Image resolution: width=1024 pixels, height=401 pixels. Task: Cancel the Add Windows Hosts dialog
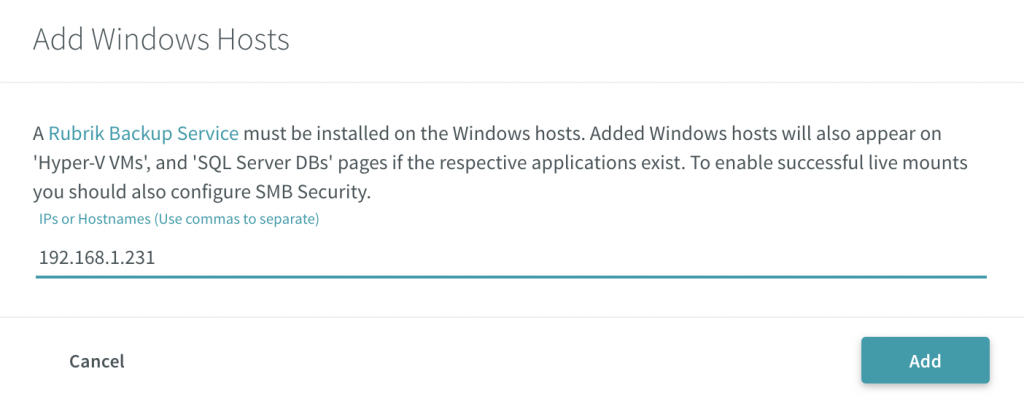pyautogui.click(x=97, y=361)
